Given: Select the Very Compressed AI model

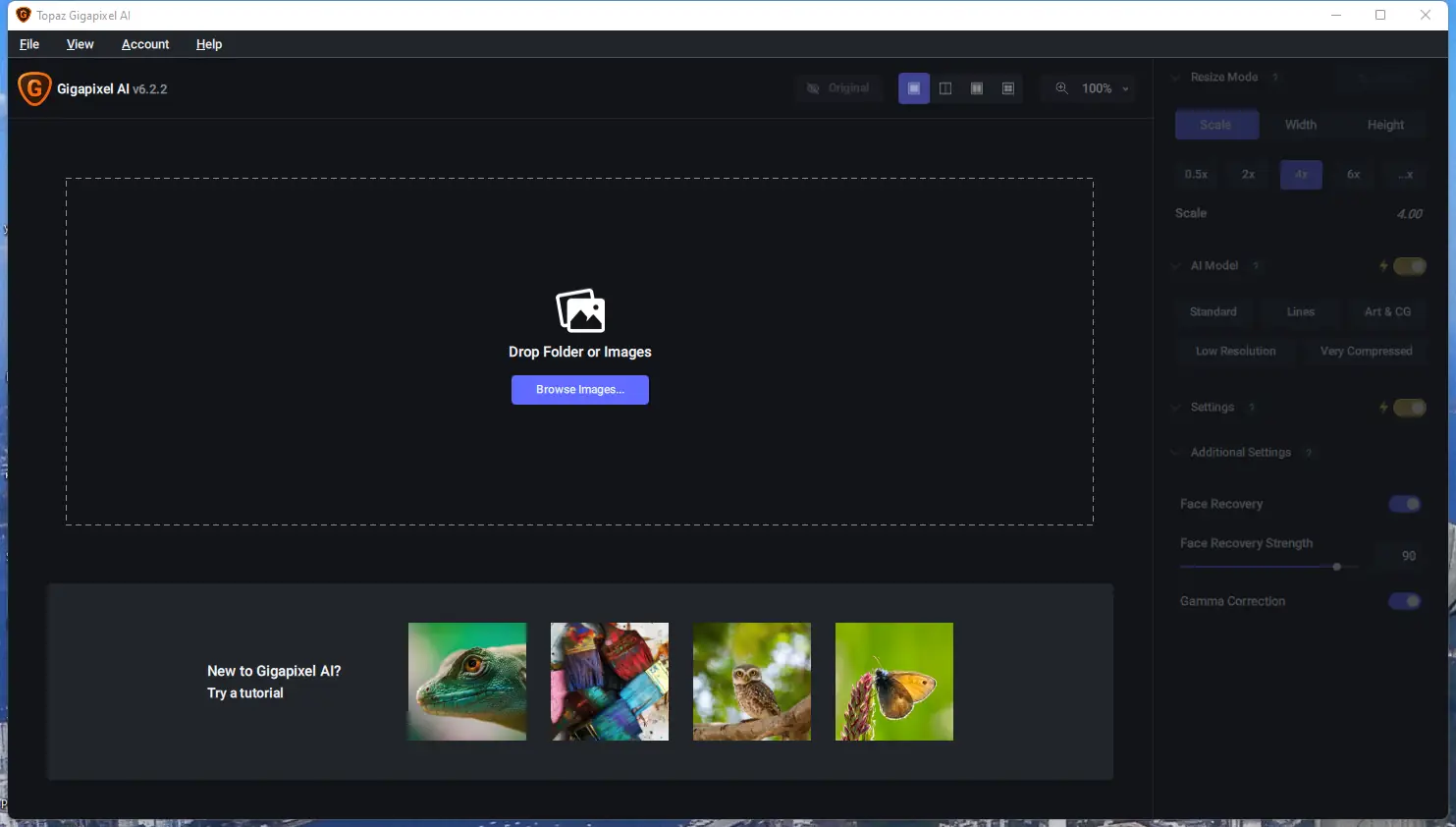Looking at the screenshot, I should click(x=1366, y=352).
